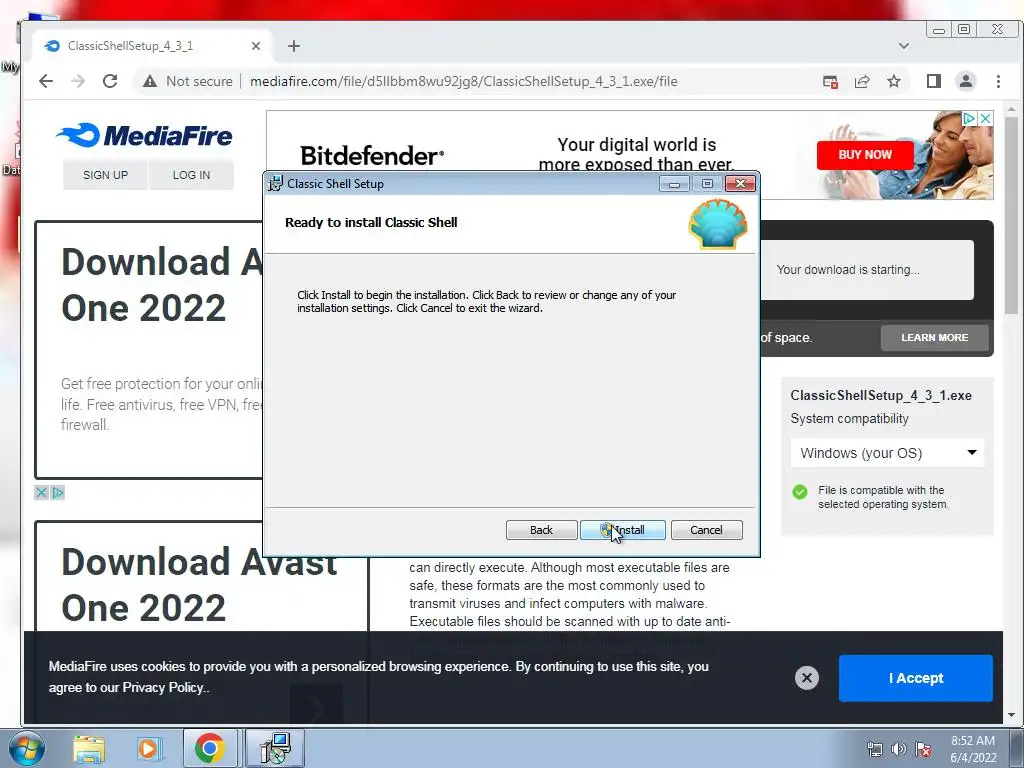Click the volume tray icon
Viewport: 1024px width, 768px height.
click(x=899, y=749)
